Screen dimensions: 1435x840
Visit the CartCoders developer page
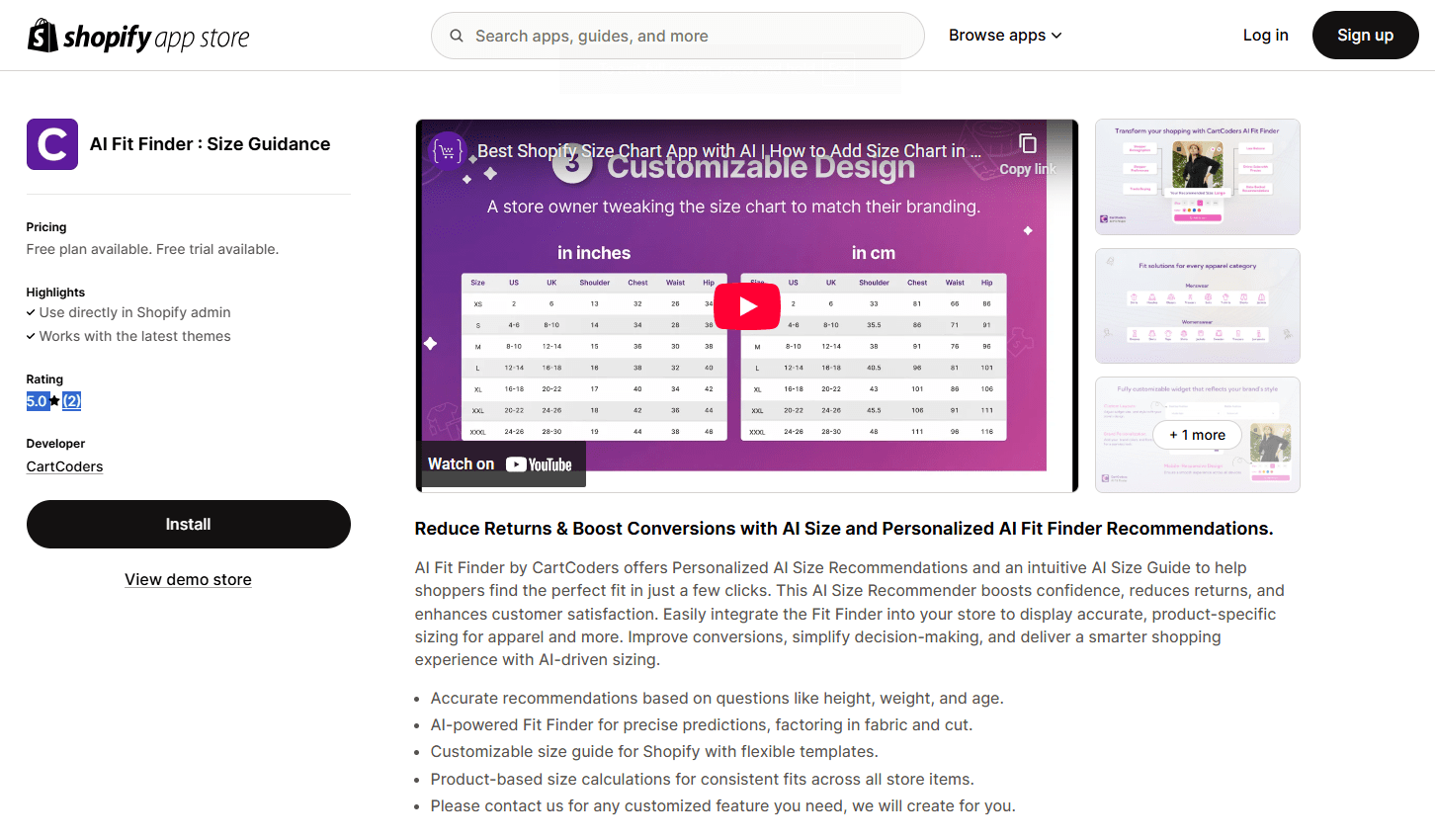(x=64, y=466)
